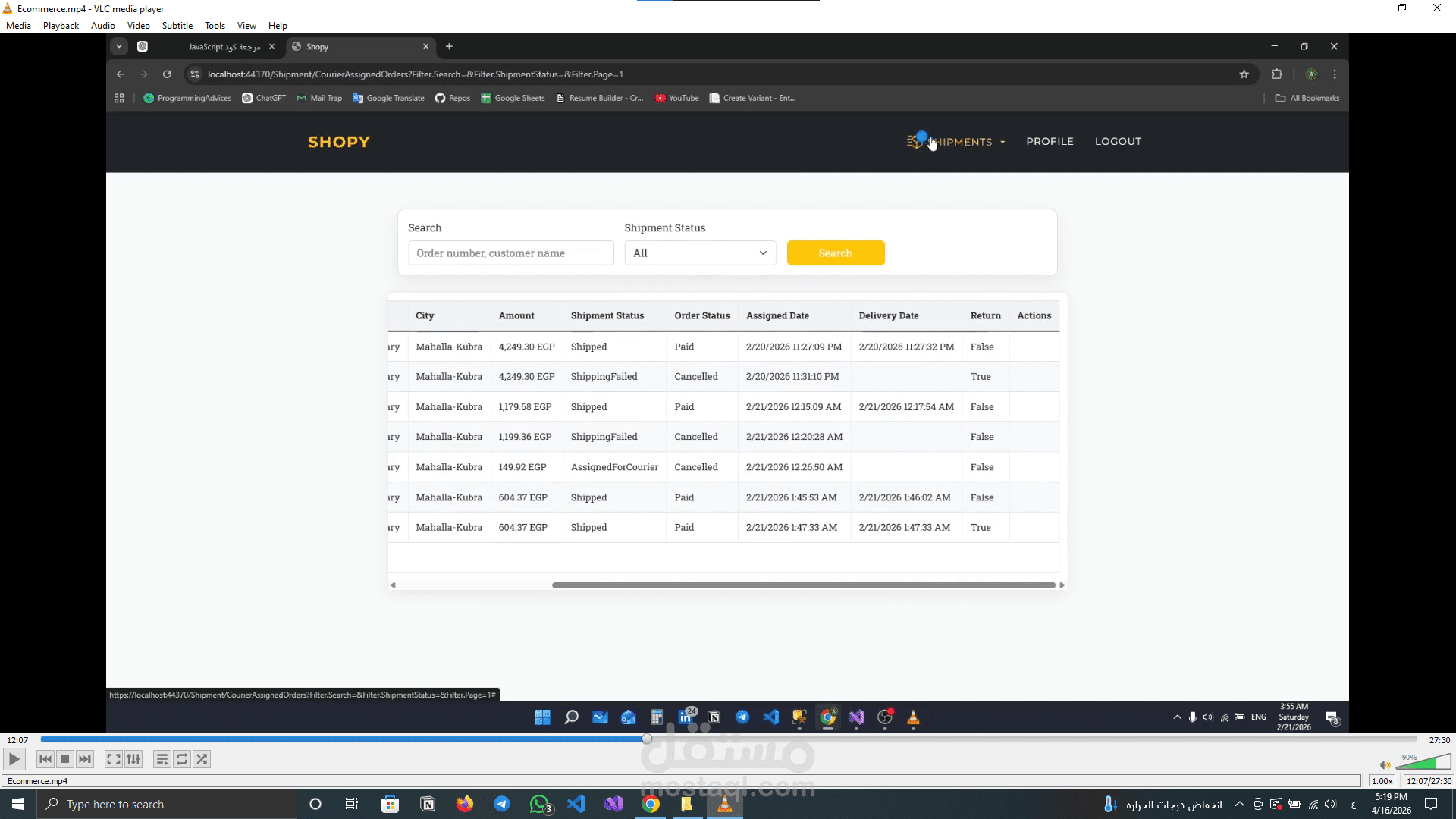Open VLC extended settings equalizer icon
The image size is (1456, 819).
133,759
